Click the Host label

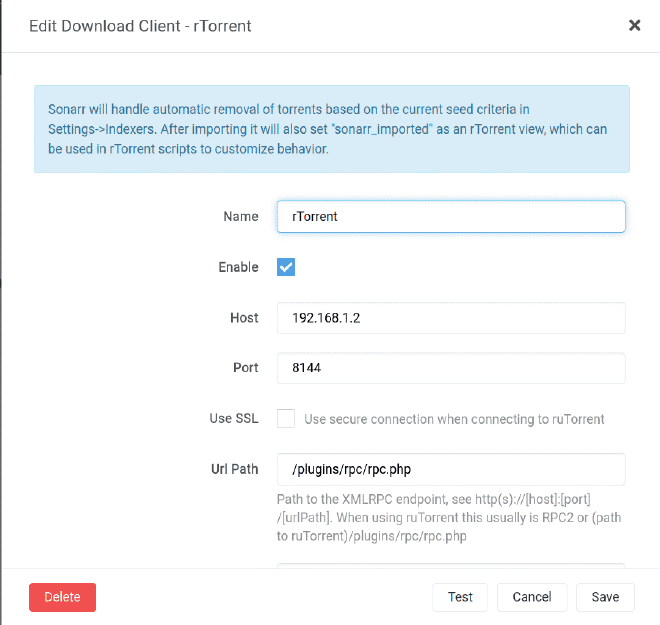click(244, 318)
